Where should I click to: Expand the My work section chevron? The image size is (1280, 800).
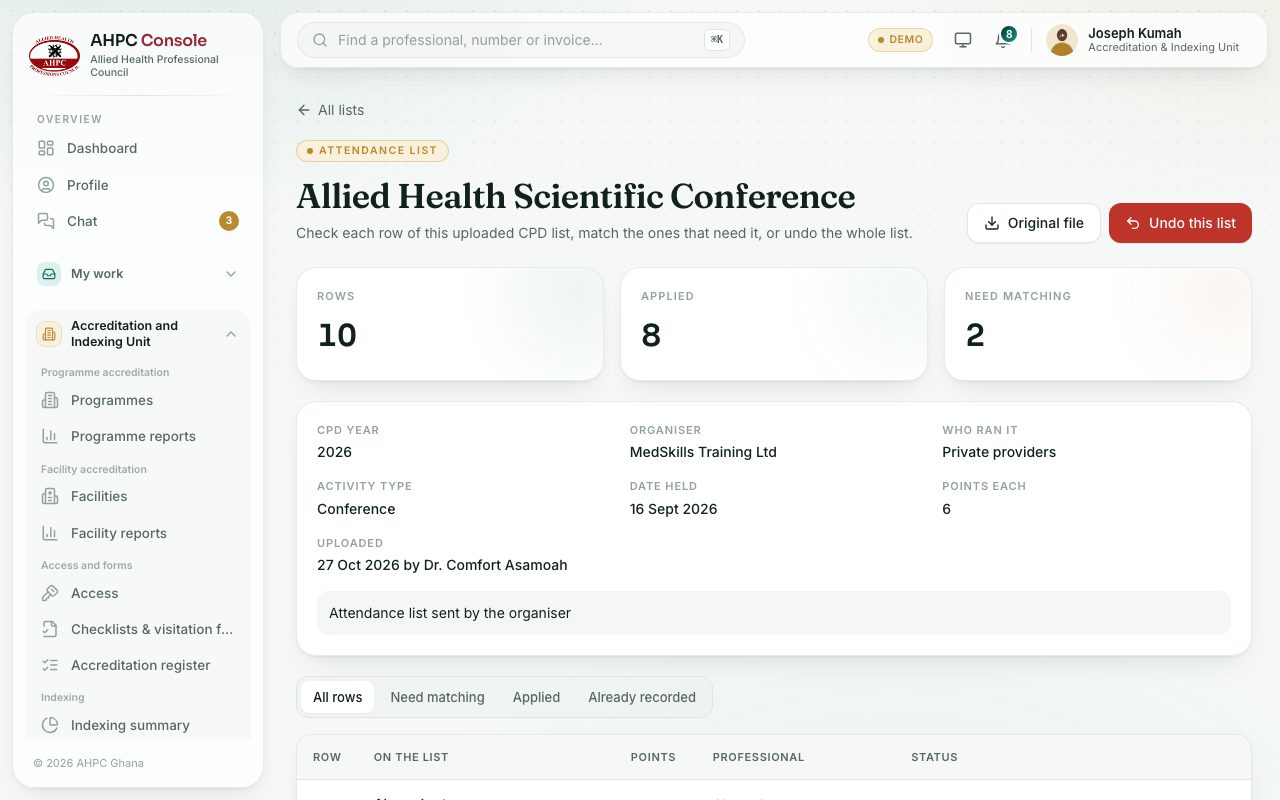231,274
